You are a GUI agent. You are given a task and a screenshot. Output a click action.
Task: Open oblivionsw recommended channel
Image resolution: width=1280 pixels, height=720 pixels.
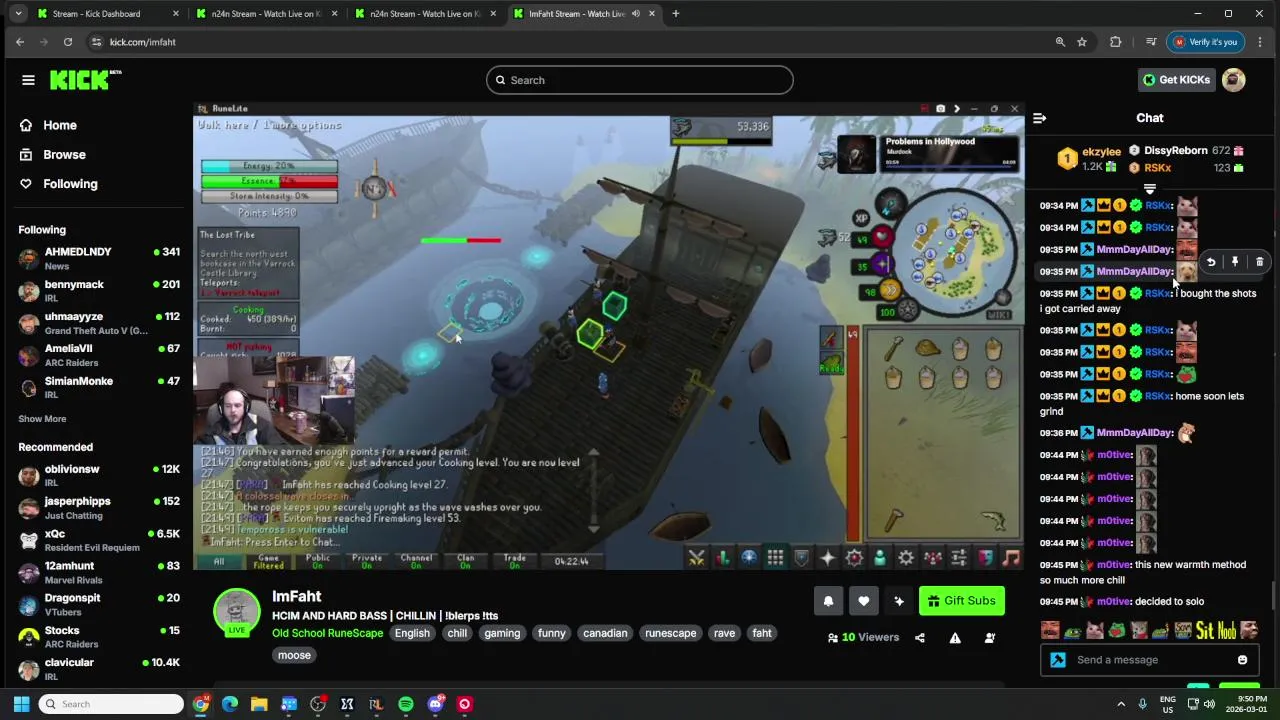[98, 475]
